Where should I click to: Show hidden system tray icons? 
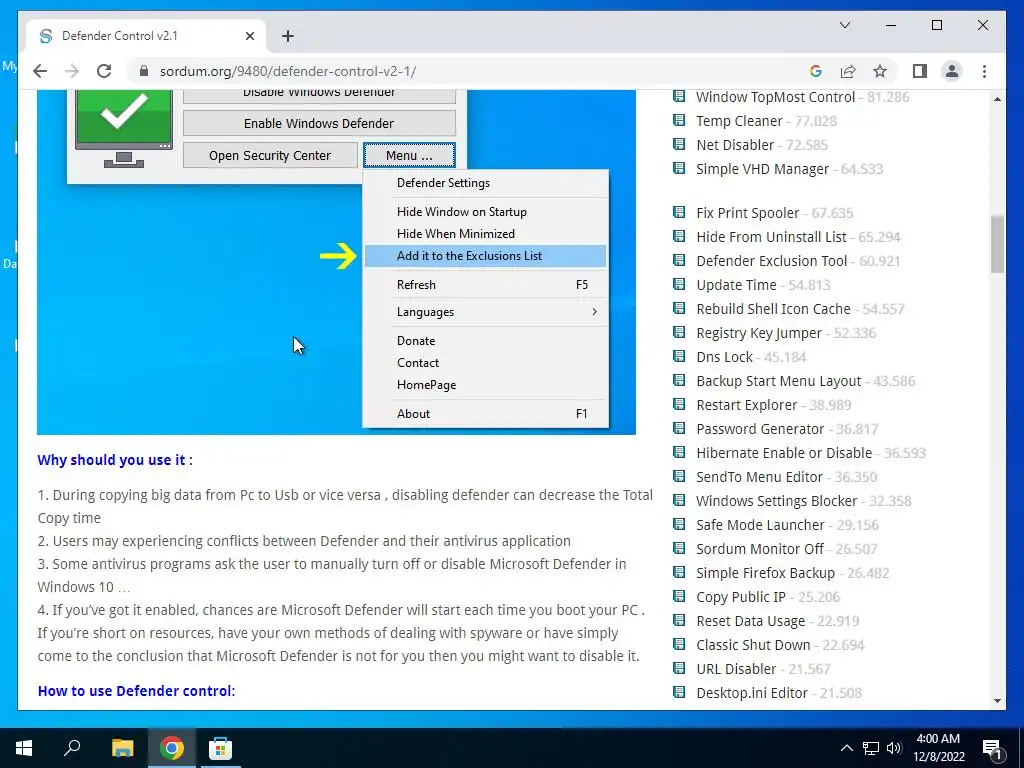pos(846,748)
